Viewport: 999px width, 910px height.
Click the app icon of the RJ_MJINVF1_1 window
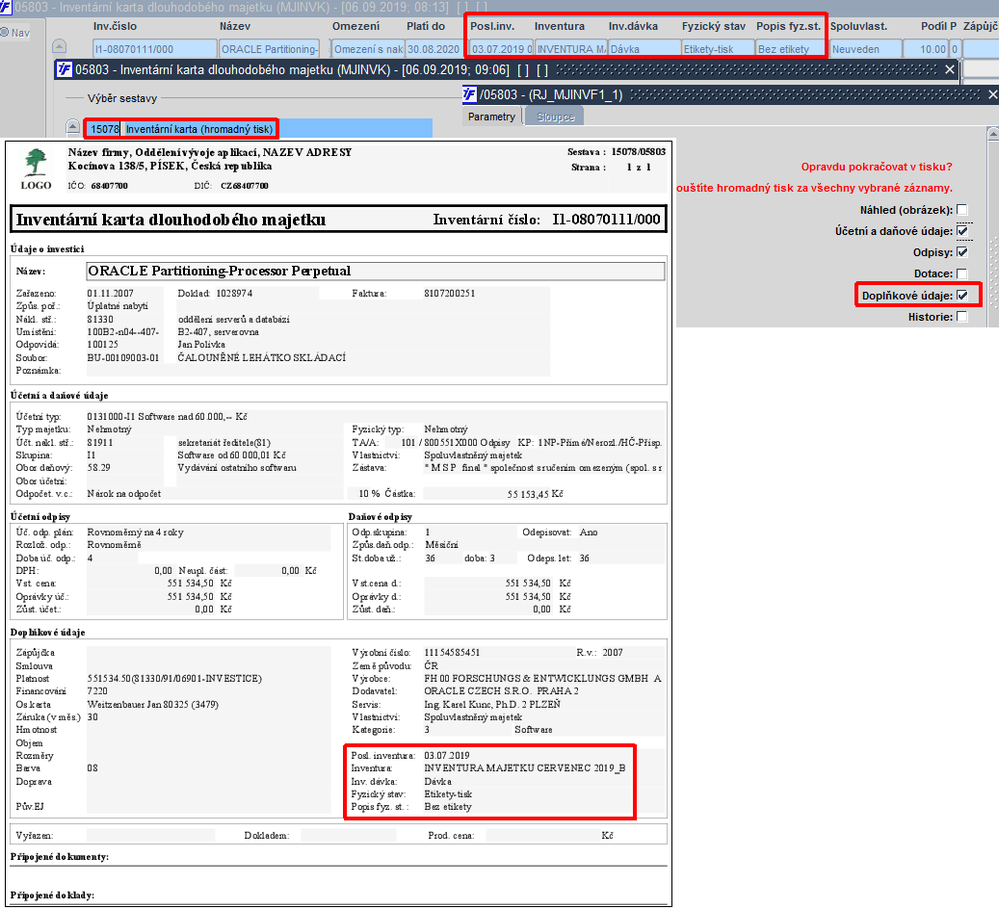coord(470,95)
